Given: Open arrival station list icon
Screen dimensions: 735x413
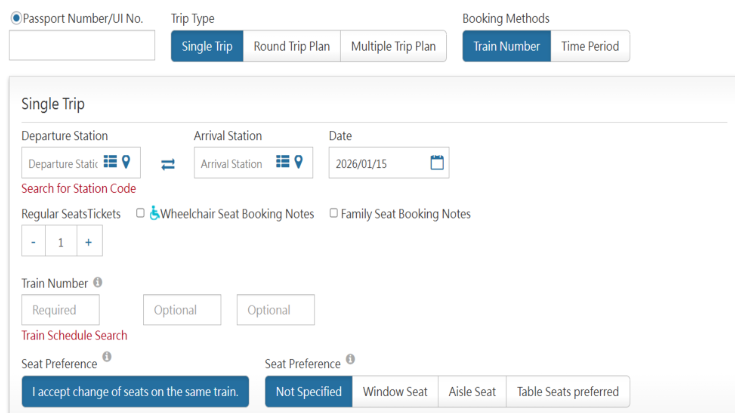Looking at the screenshot, I should 283,162.
